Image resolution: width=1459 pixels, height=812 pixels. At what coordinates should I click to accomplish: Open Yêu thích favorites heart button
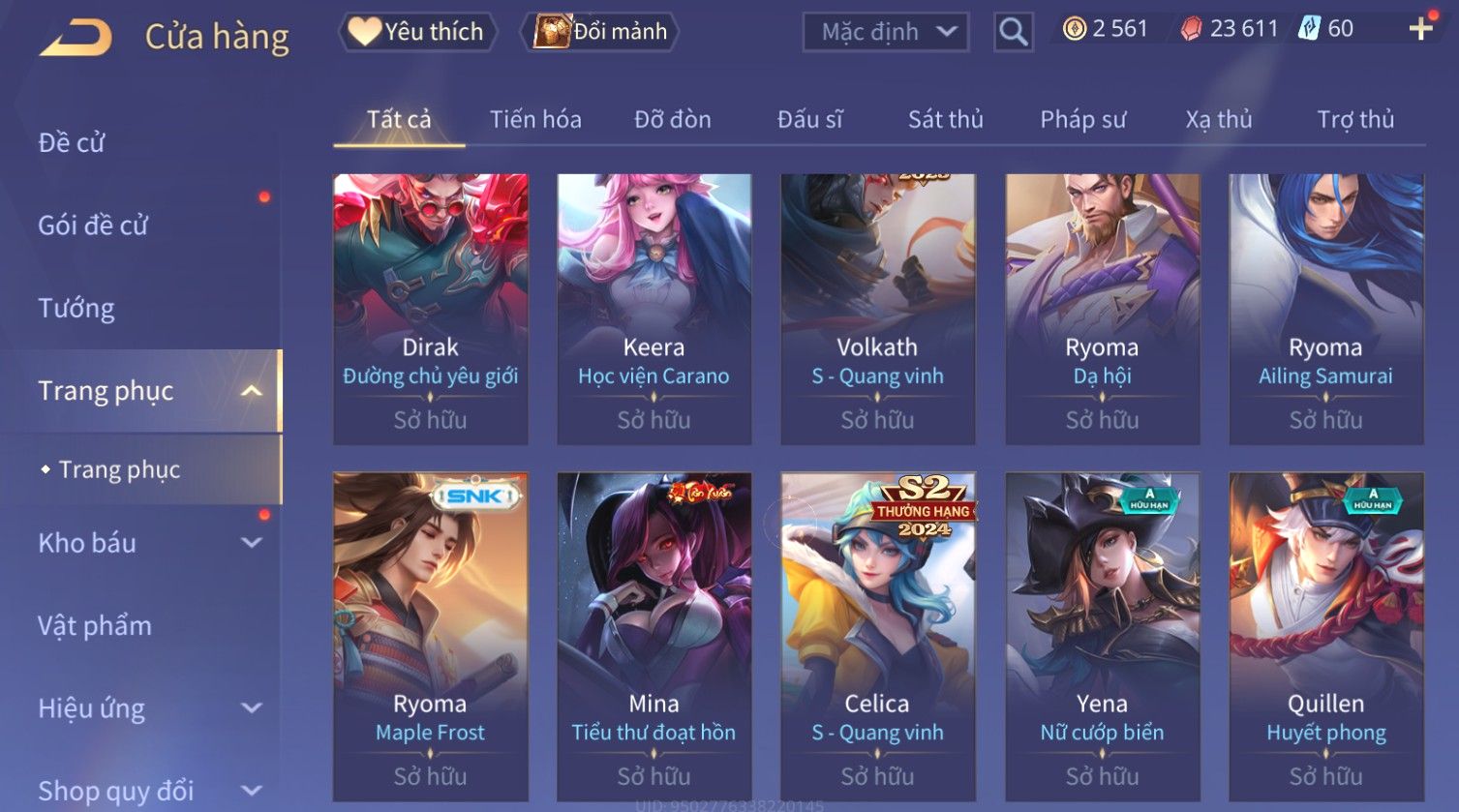click(417, 32)
